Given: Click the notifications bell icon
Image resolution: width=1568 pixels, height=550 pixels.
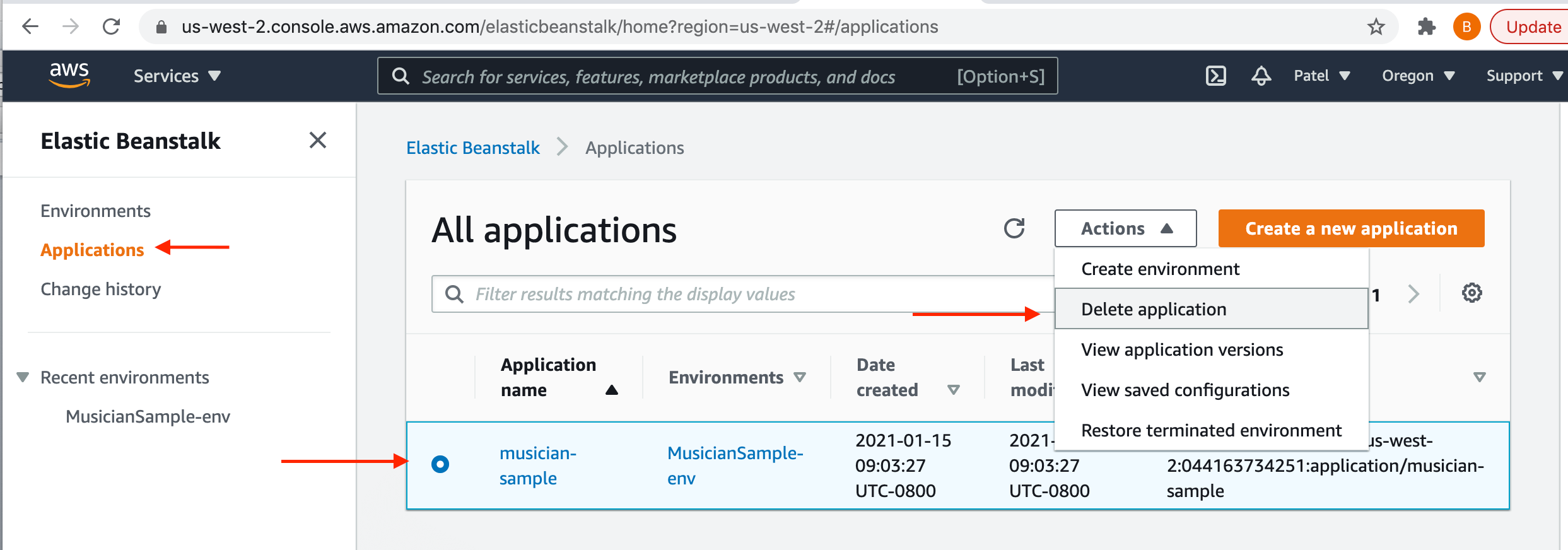Looking at the screenshot, I should [x=1261, y=76].
